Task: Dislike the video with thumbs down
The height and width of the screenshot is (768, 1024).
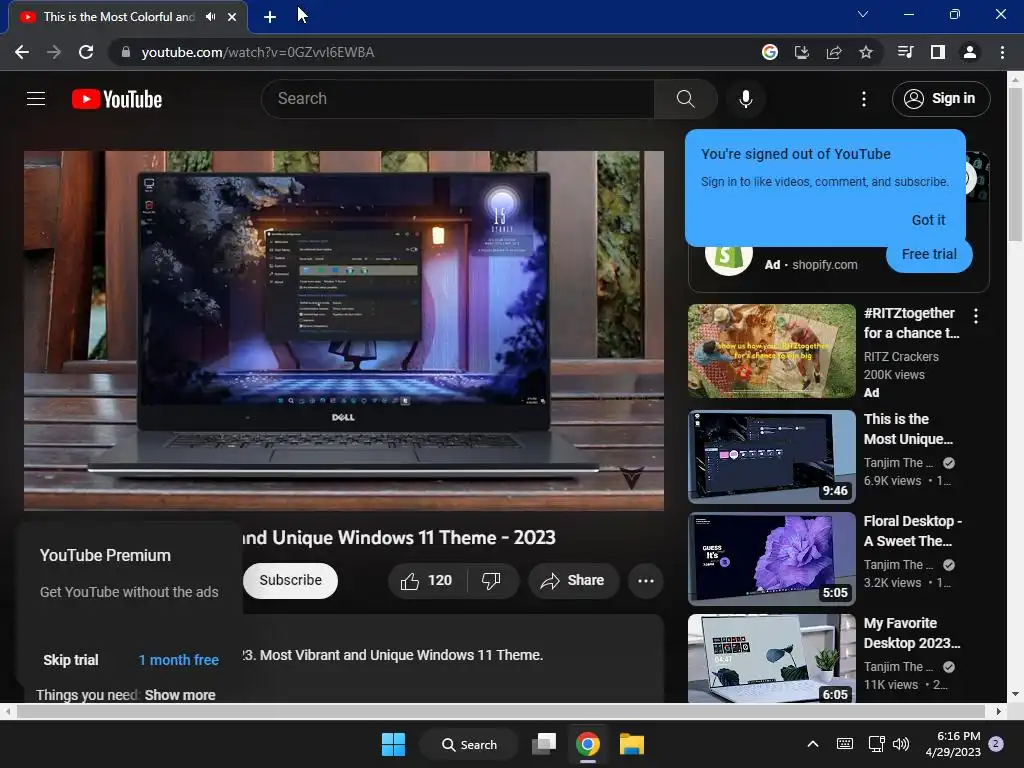Action: click(492, 581)
